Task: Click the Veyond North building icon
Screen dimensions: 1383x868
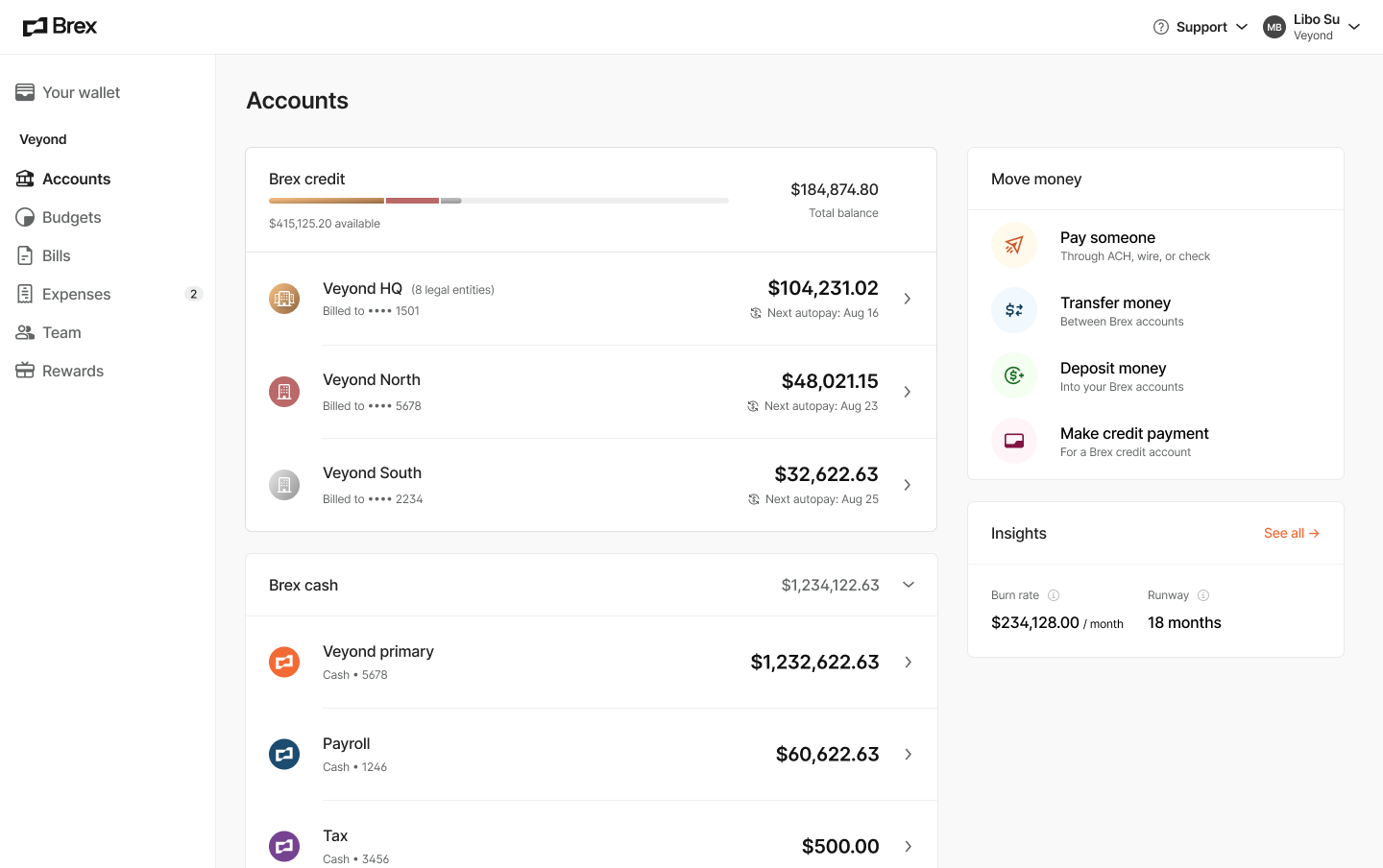Action: [284, 392]
